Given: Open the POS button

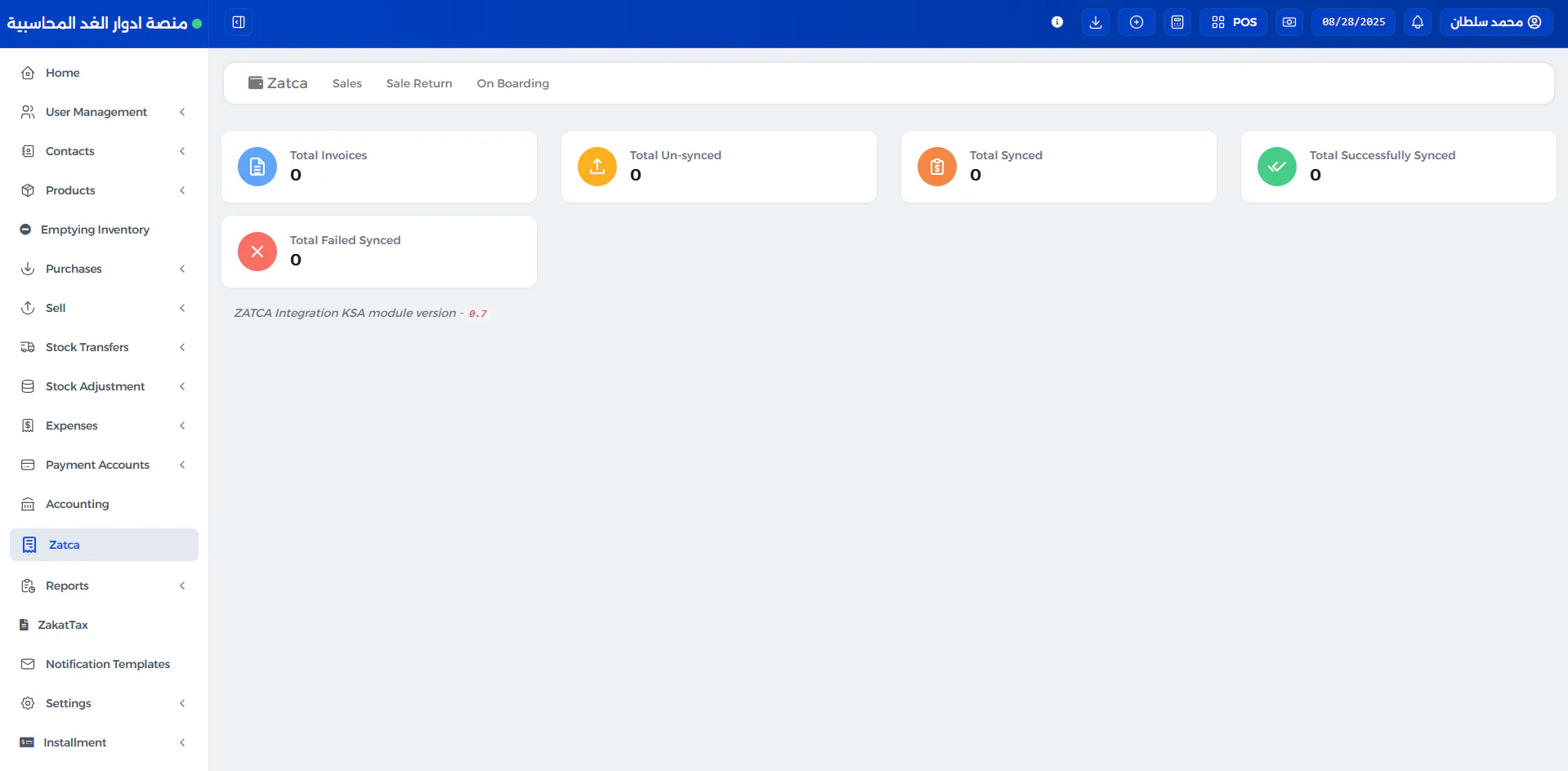Looking at the screenshot, I should coord(1234,22).
